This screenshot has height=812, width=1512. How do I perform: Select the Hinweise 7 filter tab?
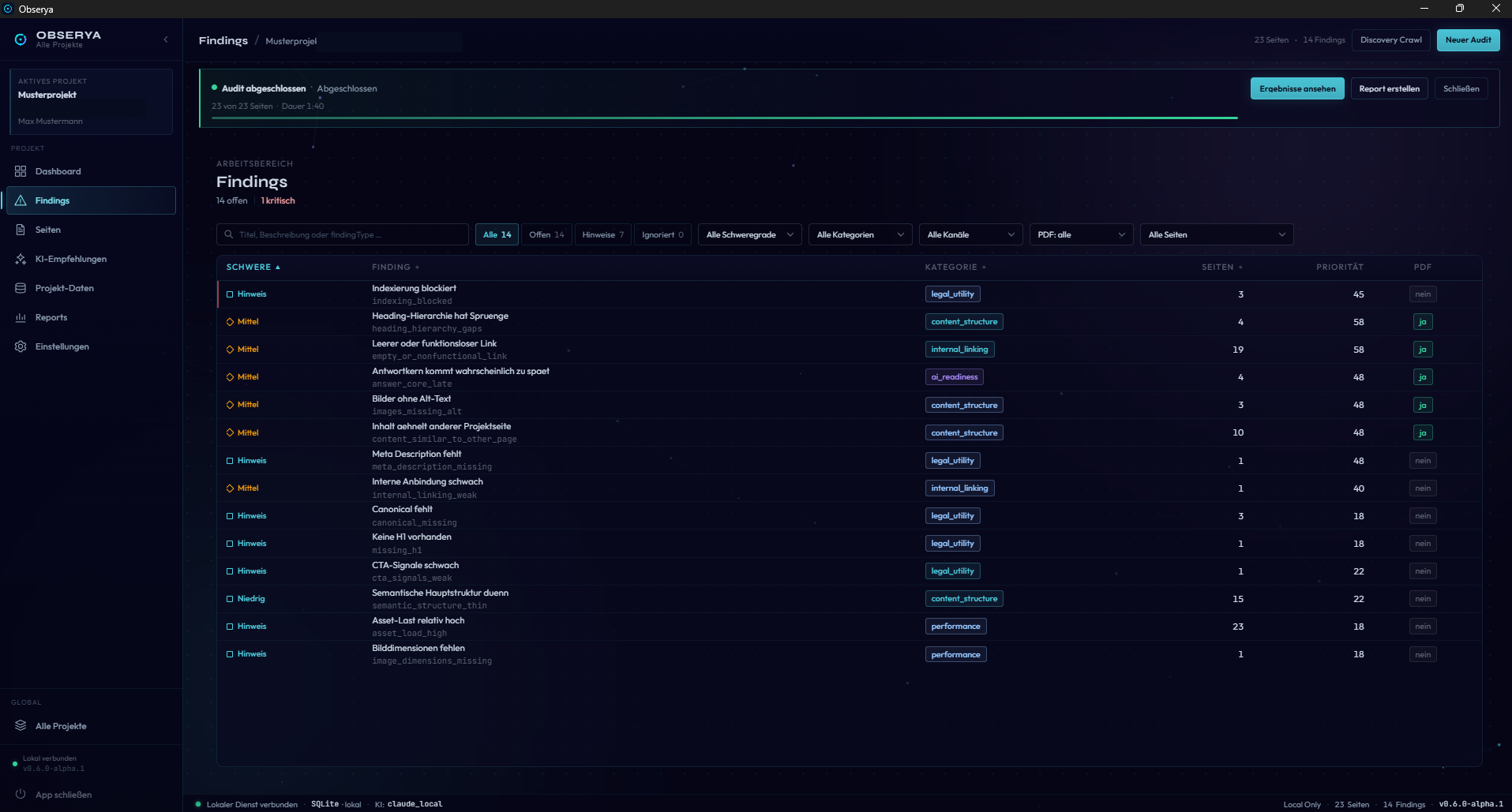(x=602, y=234)
